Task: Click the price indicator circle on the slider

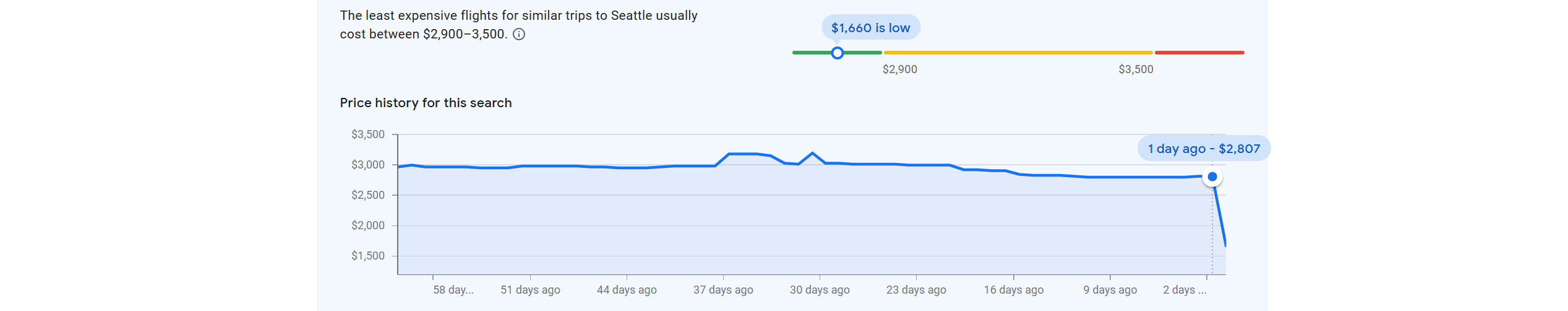Action: 837,53
